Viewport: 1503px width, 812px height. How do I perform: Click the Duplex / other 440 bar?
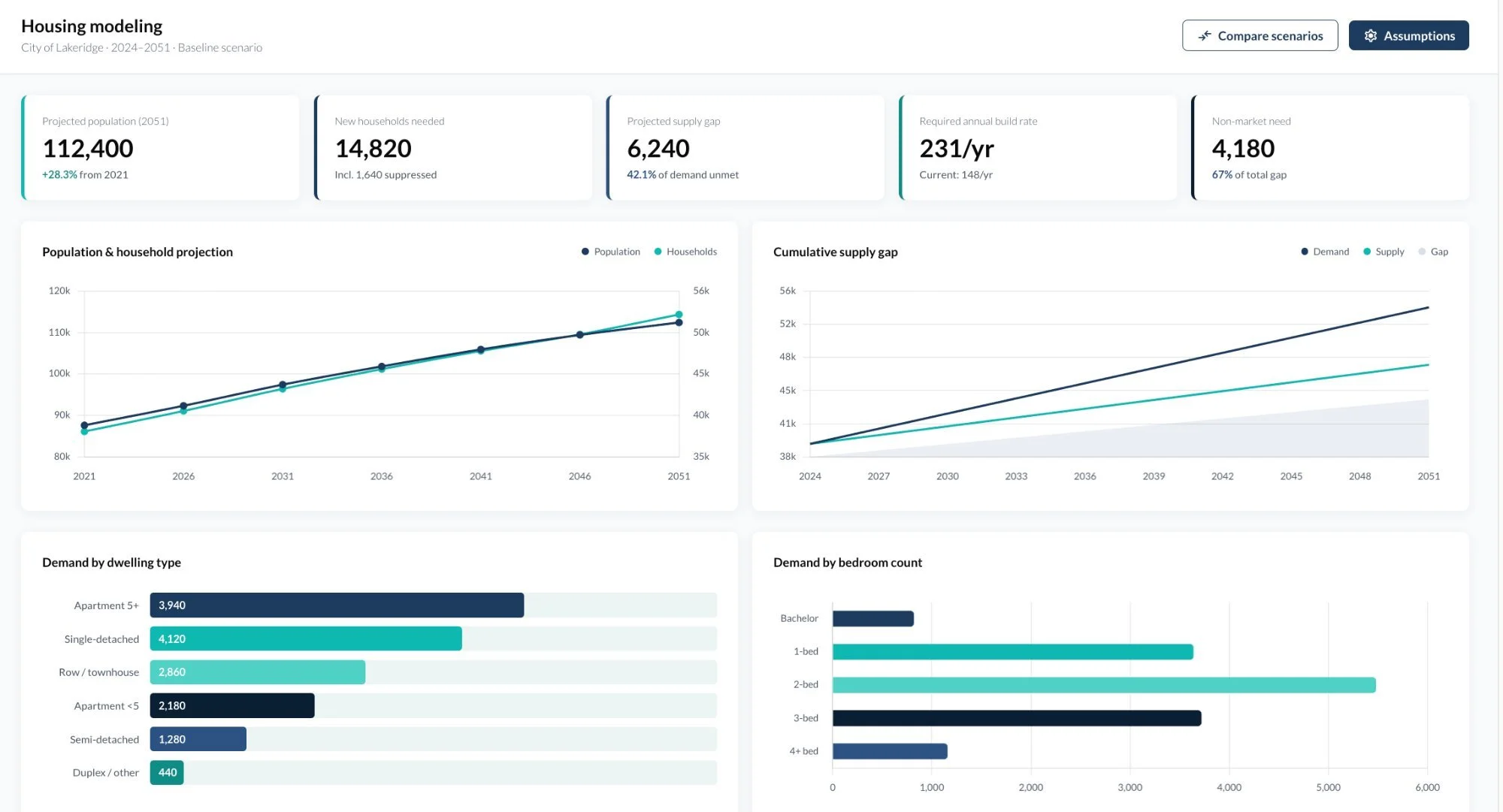click(167, 773)
